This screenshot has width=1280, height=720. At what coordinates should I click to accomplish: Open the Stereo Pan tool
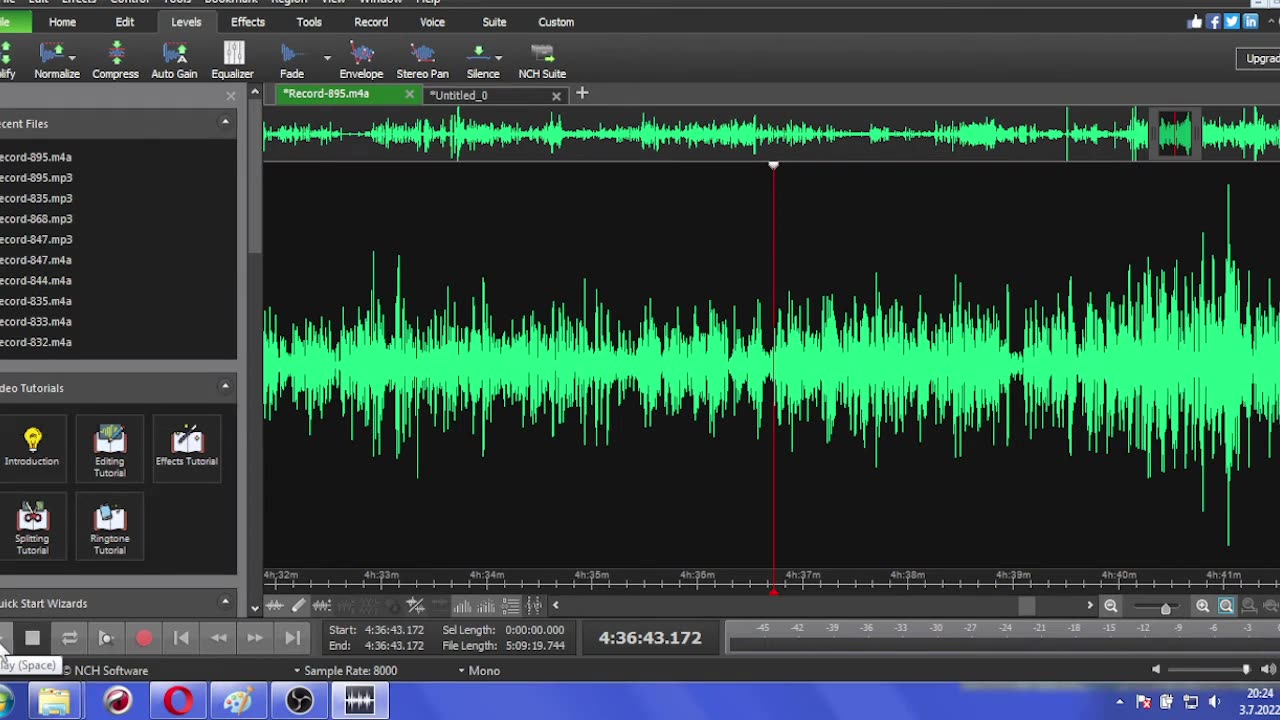tap(422, 60)
